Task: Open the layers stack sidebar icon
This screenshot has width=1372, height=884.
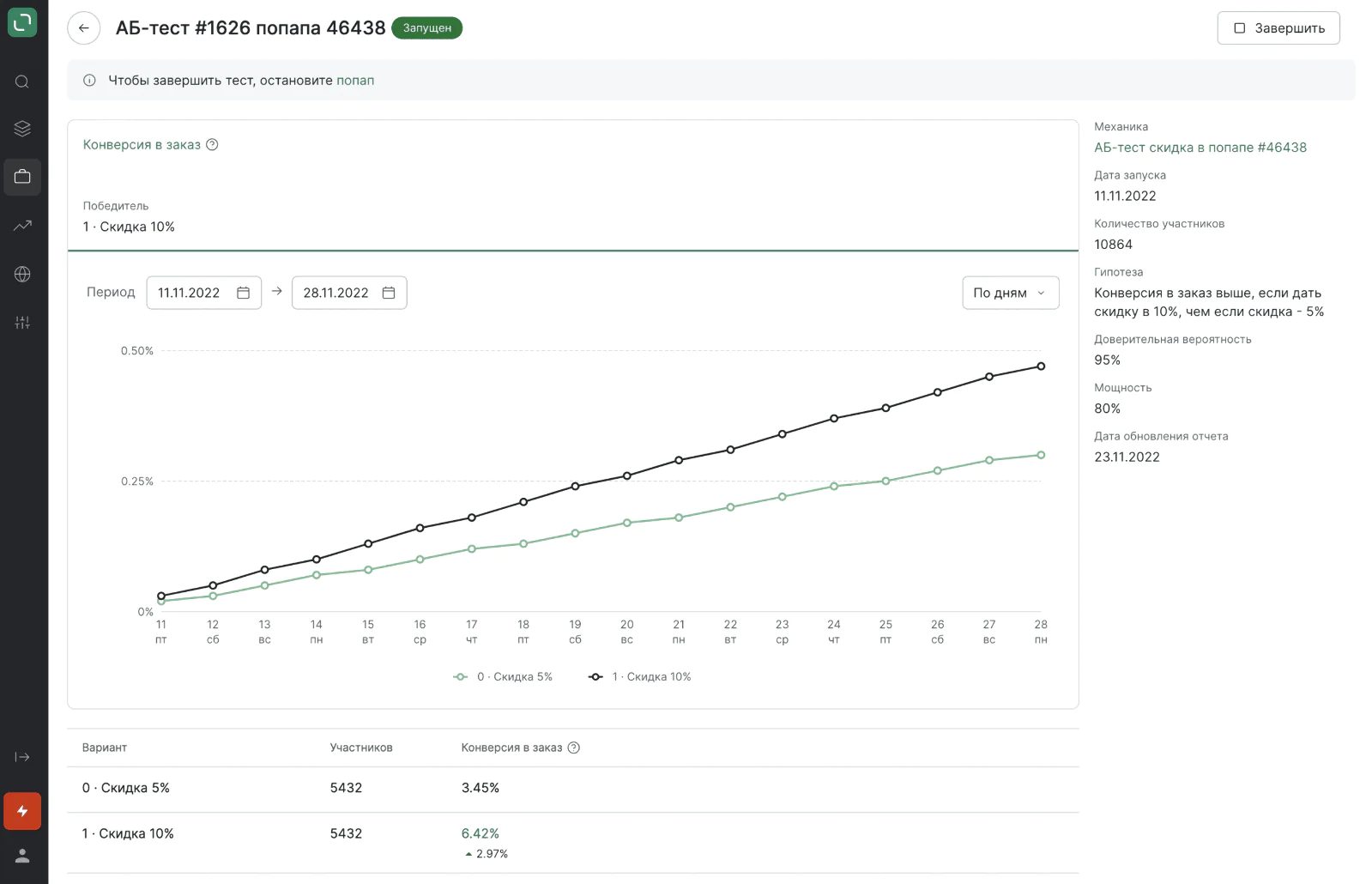Action: click(22, 129)
